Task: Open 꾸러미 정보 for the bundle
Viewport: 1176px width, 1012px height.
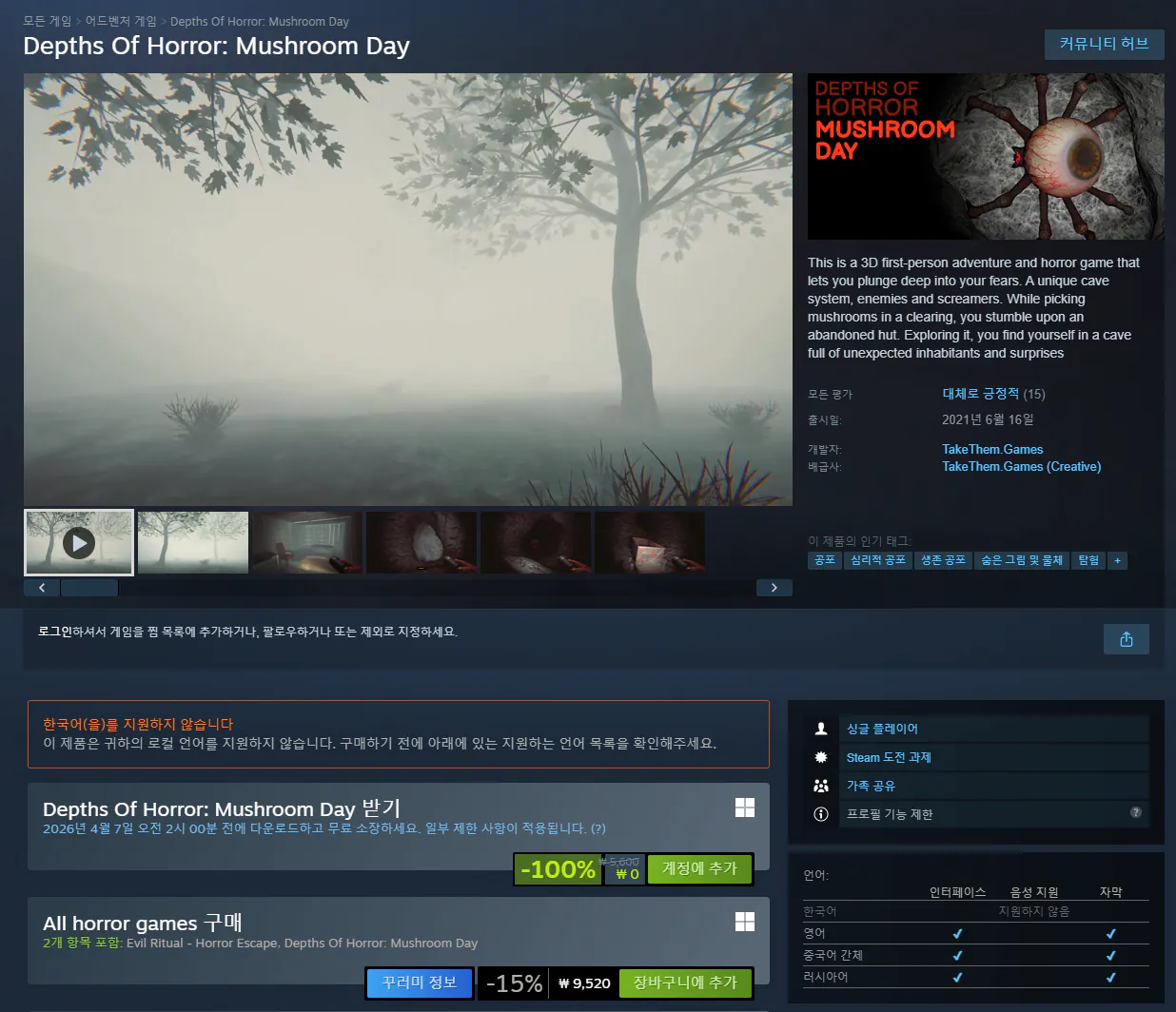Action: click(x=419, y=983)
